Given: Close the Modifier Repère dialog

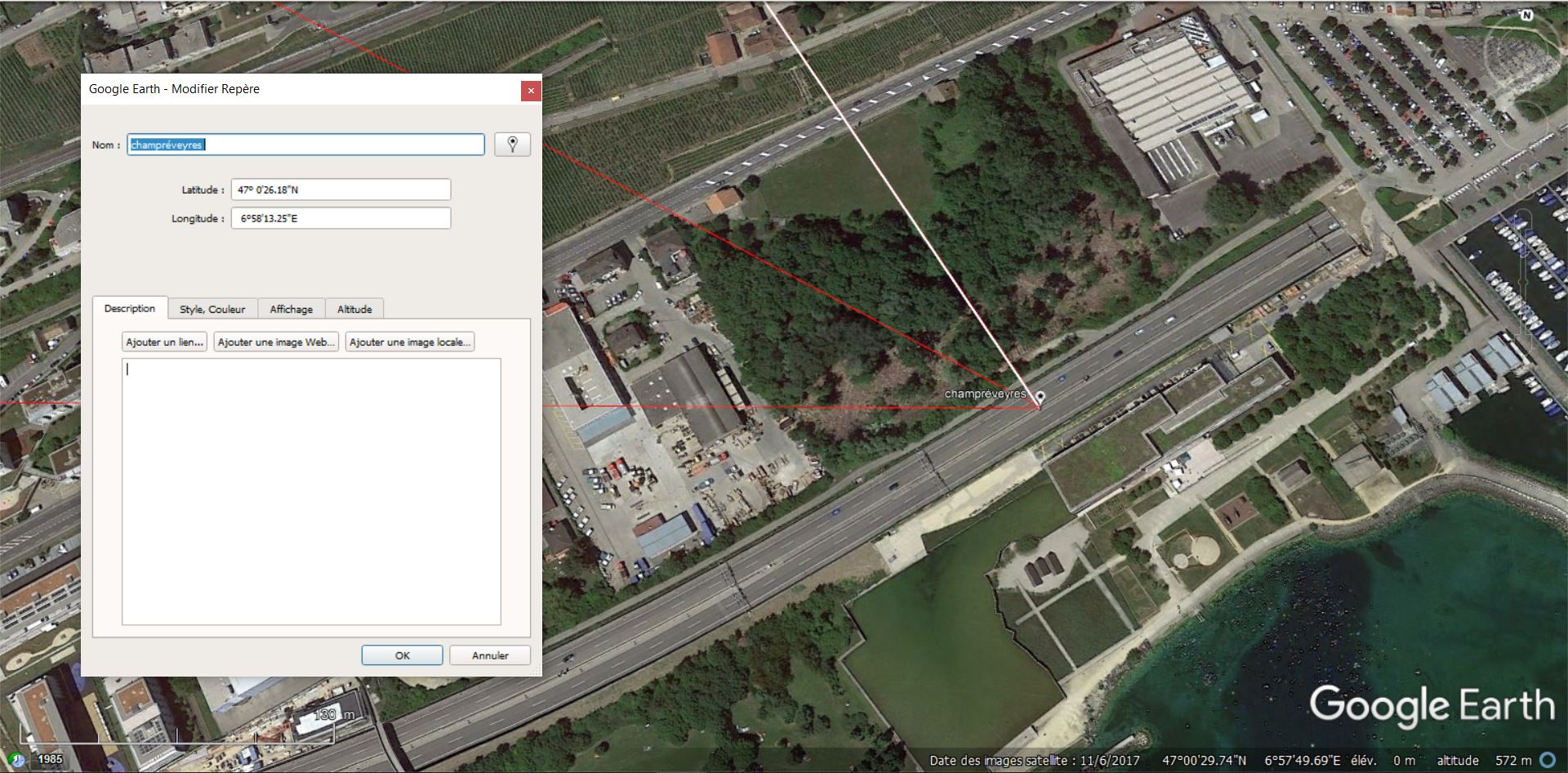Looking at the screenshot, I should (x=531, y=91).
